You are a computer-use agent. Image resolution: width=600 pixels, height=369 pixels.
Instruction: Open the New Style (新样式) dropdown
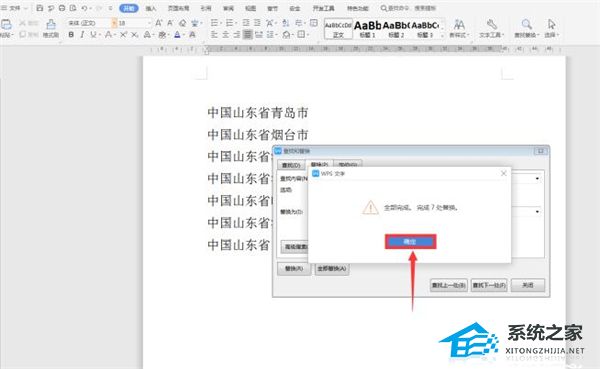(459, 28)
